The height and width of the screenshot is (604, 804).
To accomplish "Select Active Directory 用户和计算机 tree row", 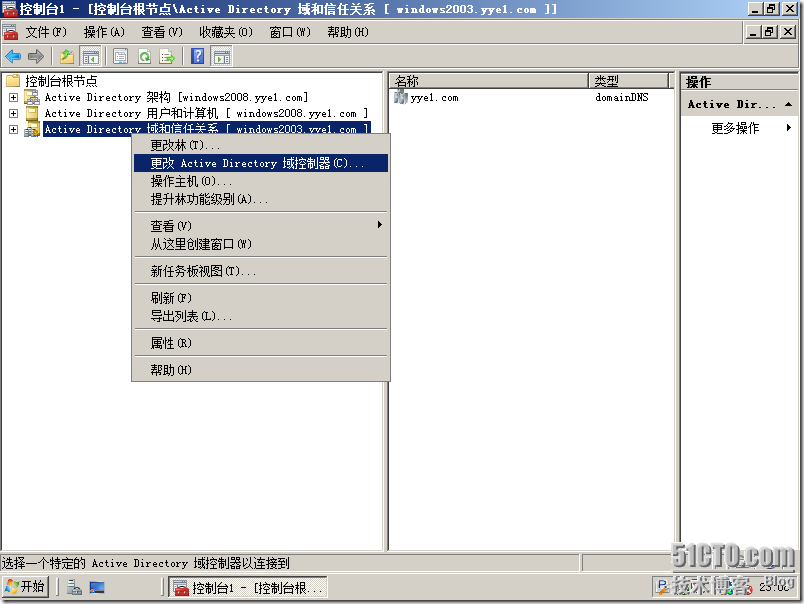I will pyautogui.click(x=206, y=113).
